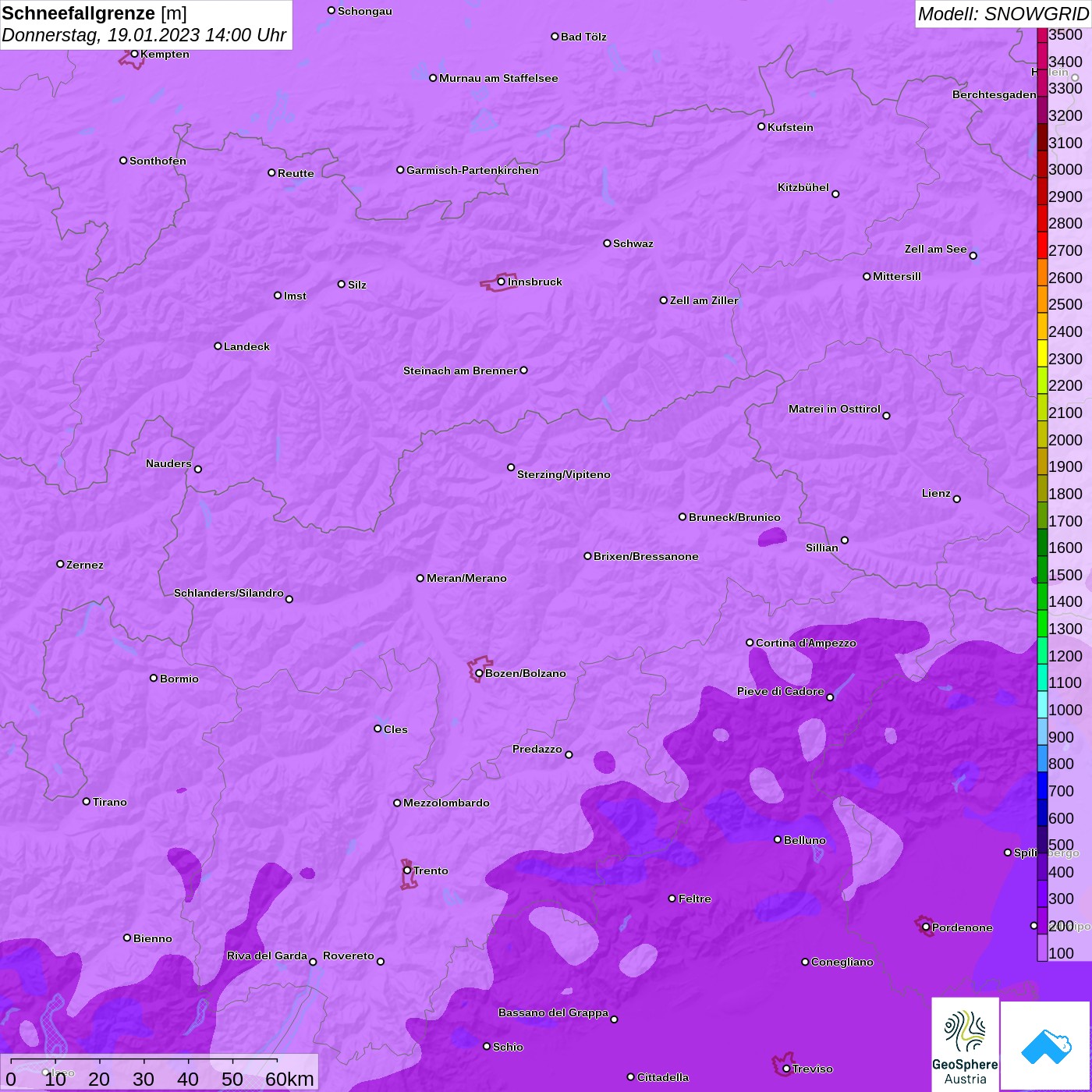1092x1092 pixels.
Task: Click the "Schneefallgrenze [m]" title
Action: click(94, 14)
